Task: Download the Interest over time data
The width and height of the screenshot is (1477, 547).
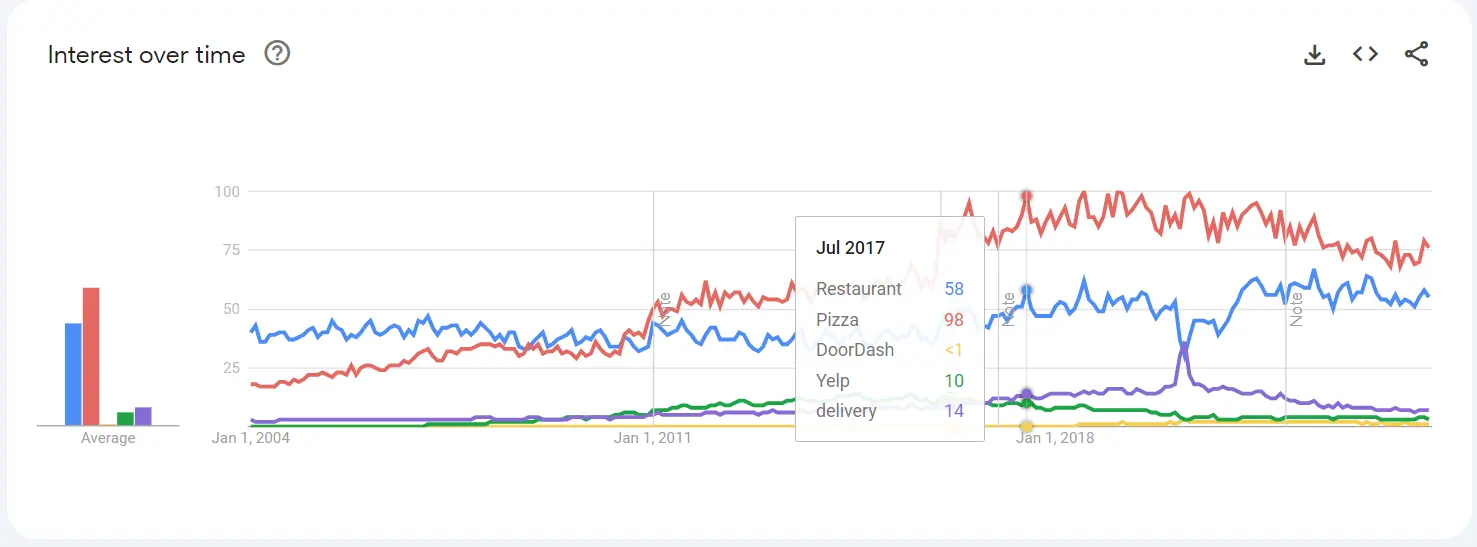Action: pos(1314,55)
